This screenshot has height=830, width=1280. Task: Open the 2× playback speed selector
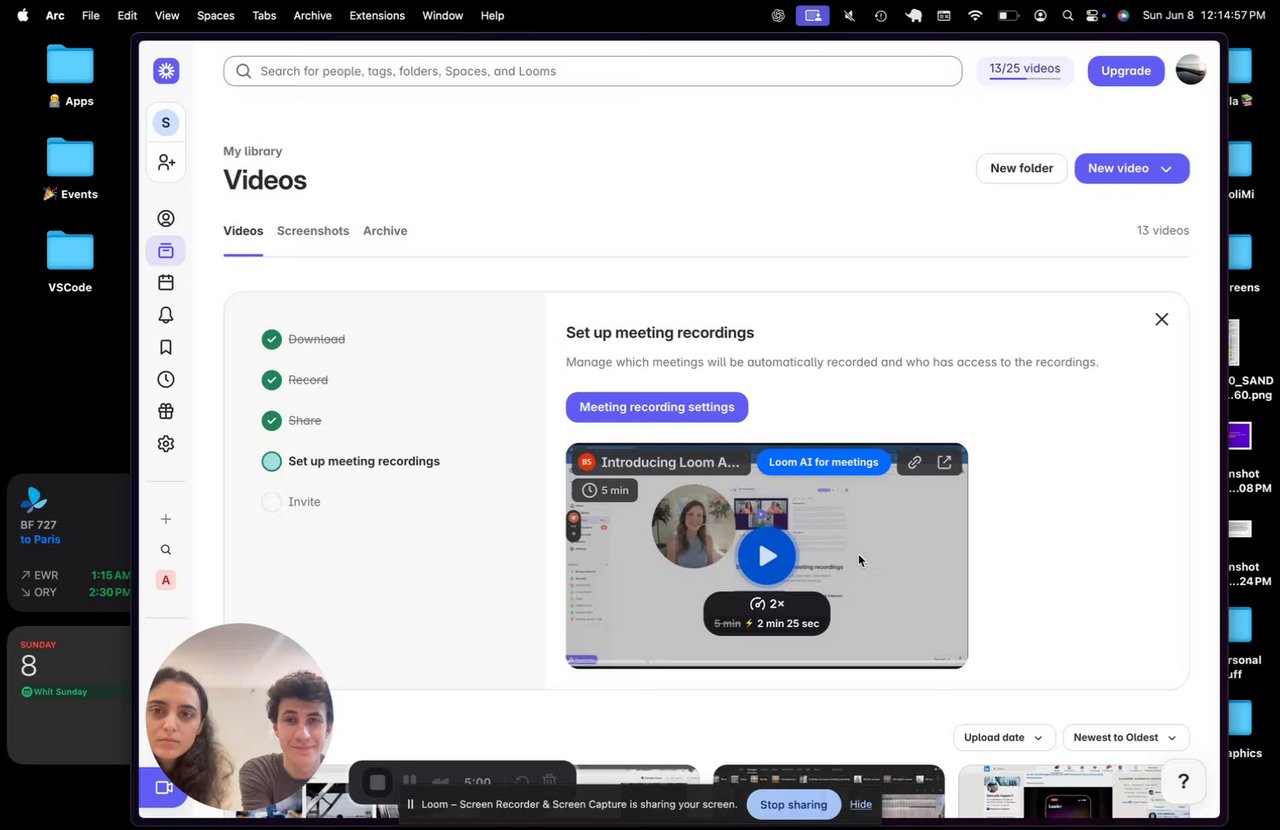(x=767, y=604)
